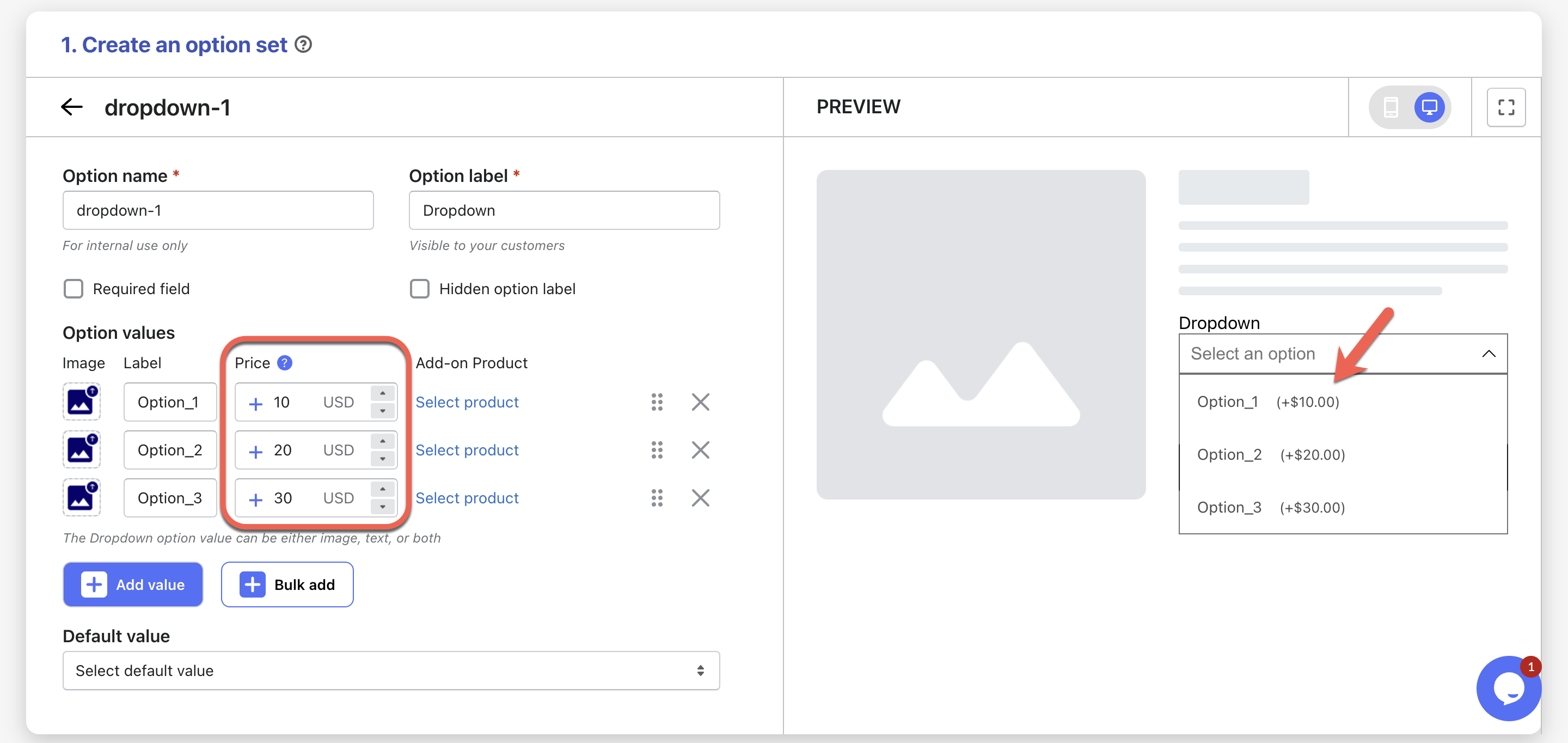Screen dimensions: 1568x743
Task: Choose Option_3 (+$30.00) in preview list
Action: pos(1270,507)
